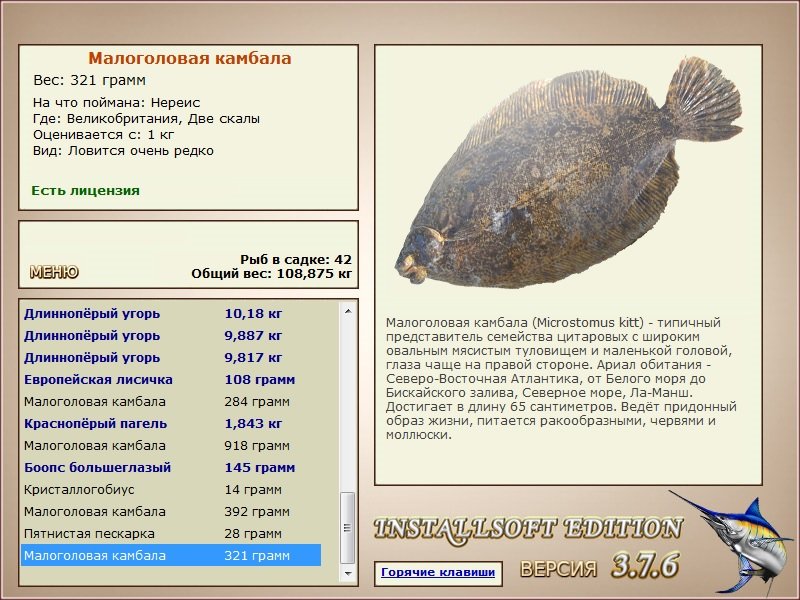Select Боопс большеглазый row
This screenshot has height=600, width=800.
(x=171, y=467)
